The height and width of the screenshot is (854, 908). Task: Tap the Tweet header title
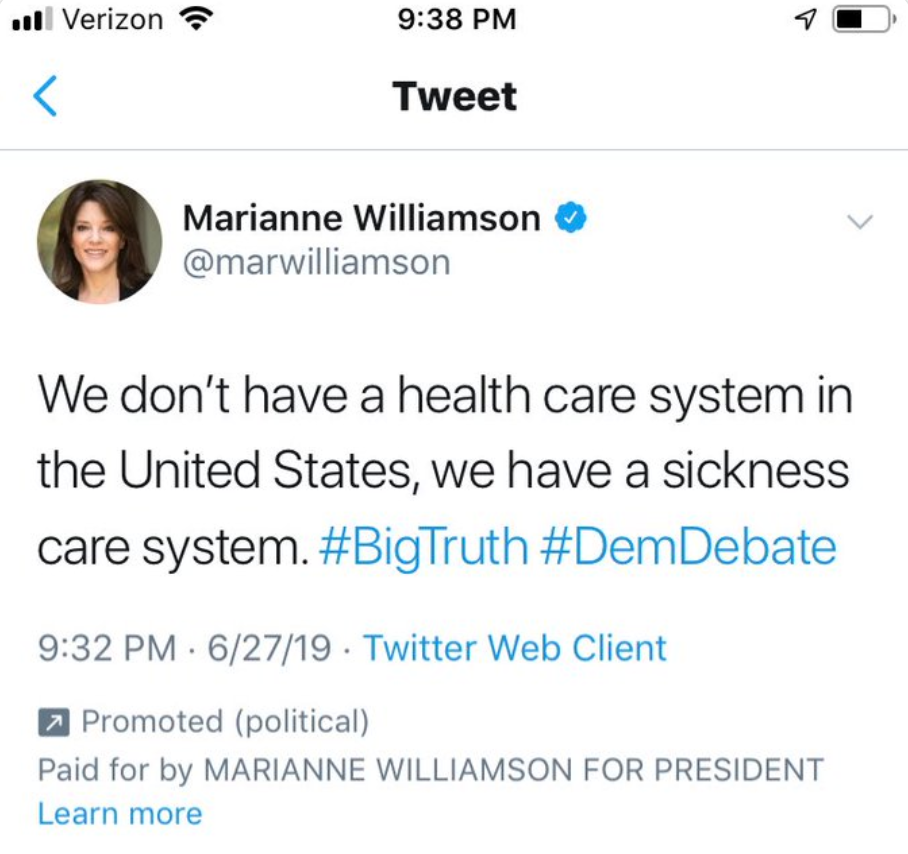coord(454,97)
